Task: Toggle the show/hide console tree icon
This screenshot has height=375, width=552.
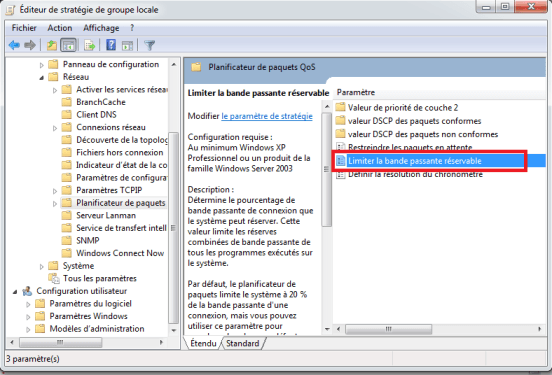Action: click(68, 45)
